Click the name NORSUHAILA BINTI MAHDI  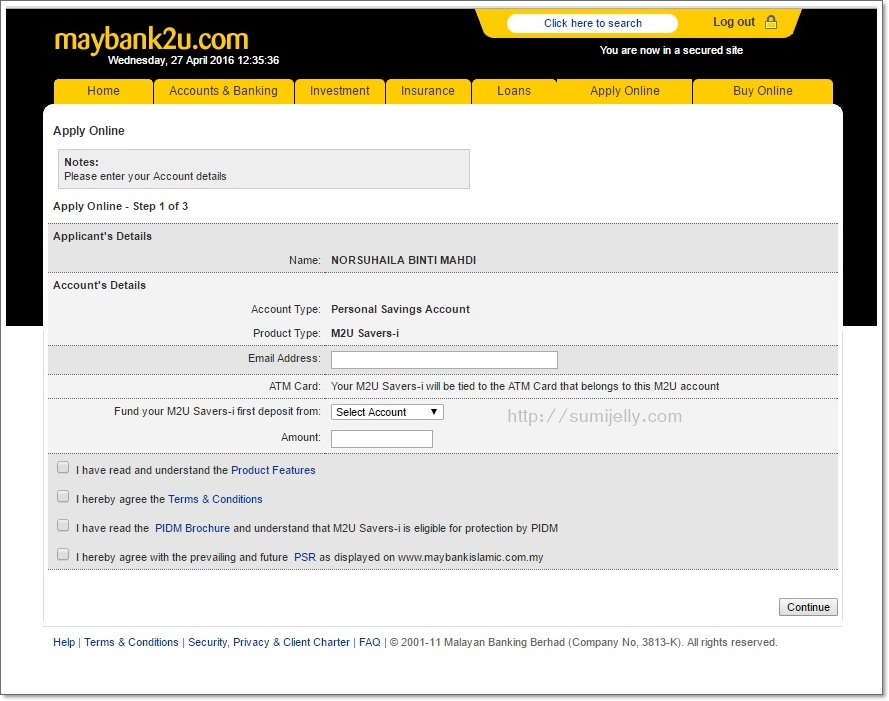tap(404, 260)
